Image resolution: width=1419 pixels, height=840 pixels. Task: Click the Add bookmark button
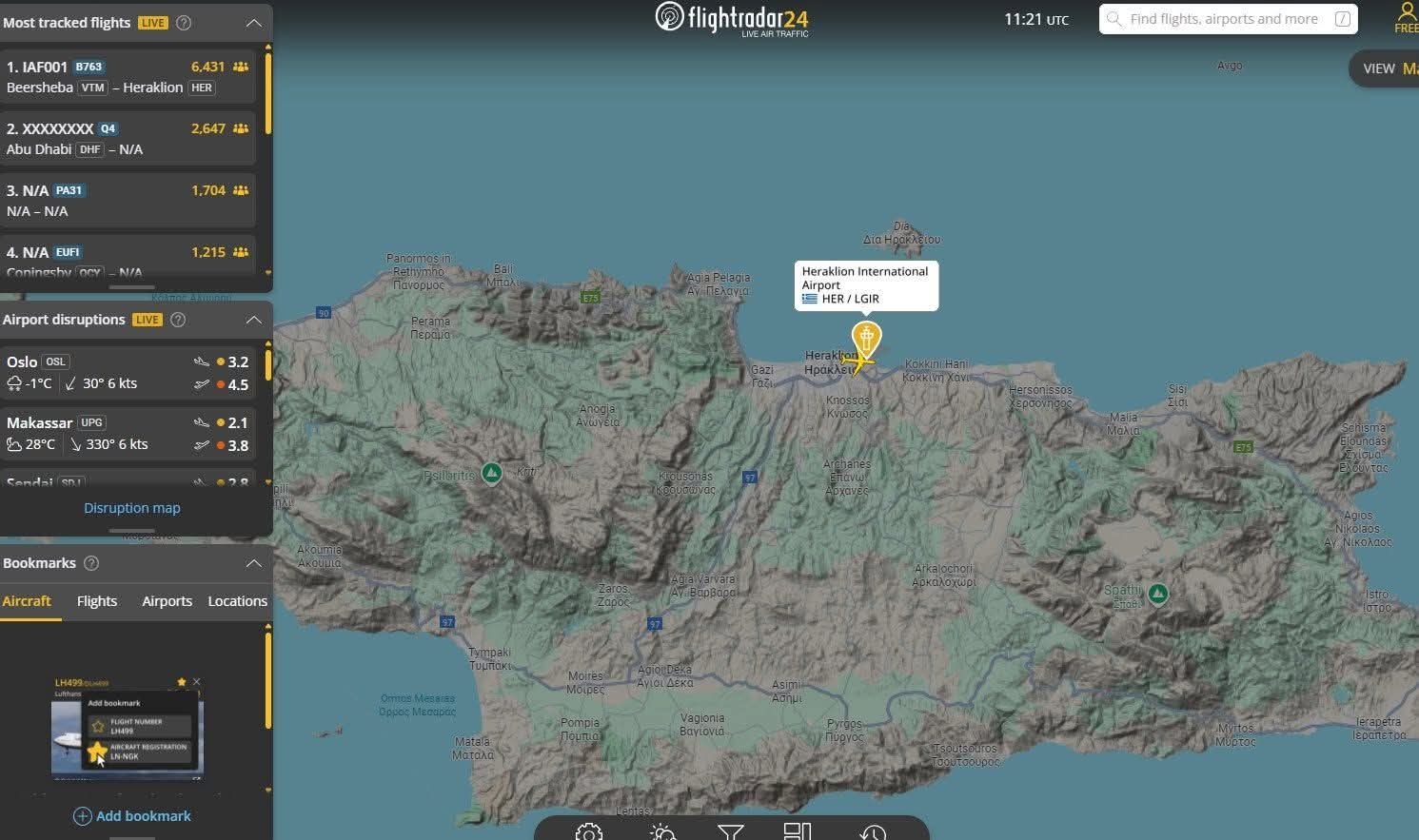[x=132, y=816]
